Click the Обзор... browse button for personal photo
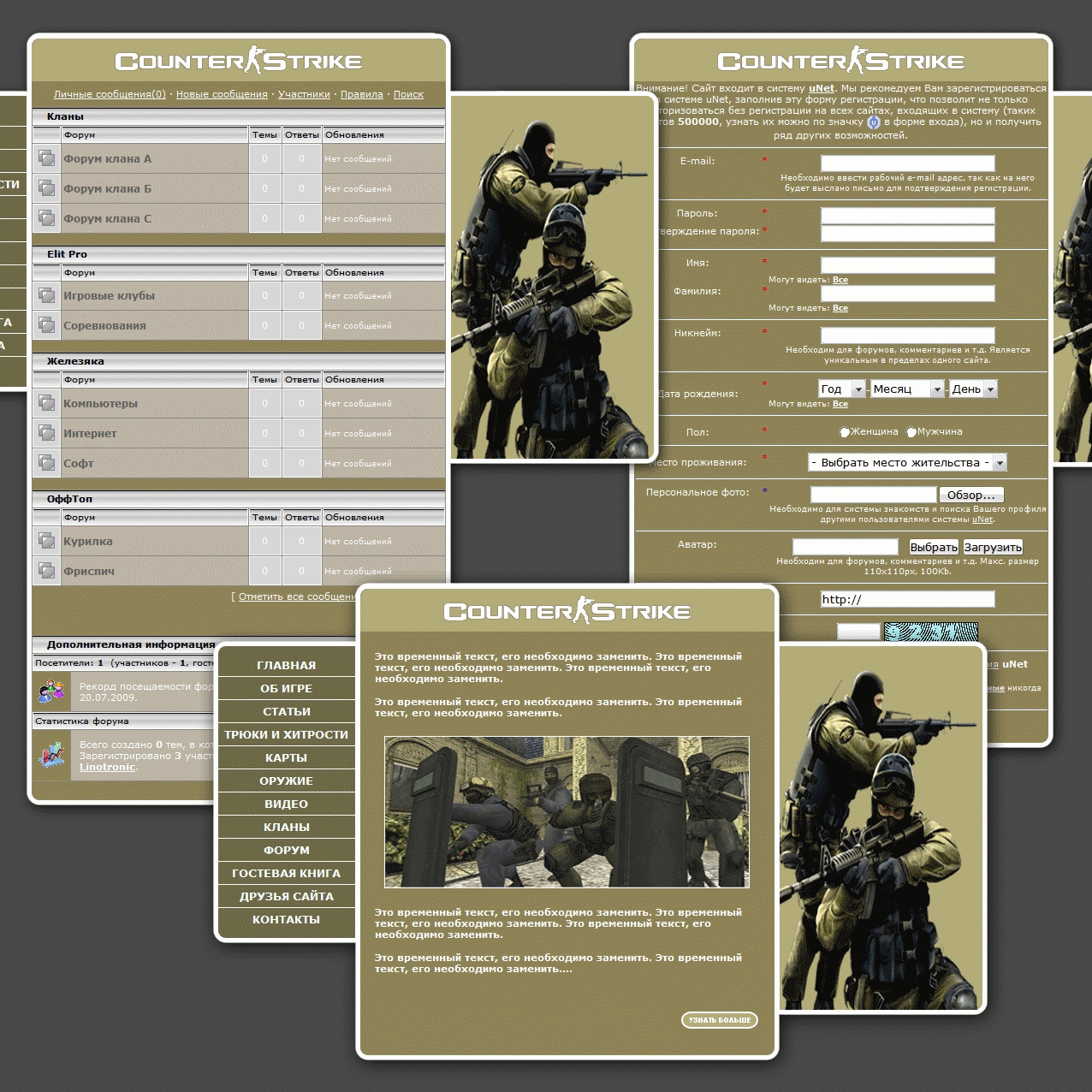 (971, 495)
